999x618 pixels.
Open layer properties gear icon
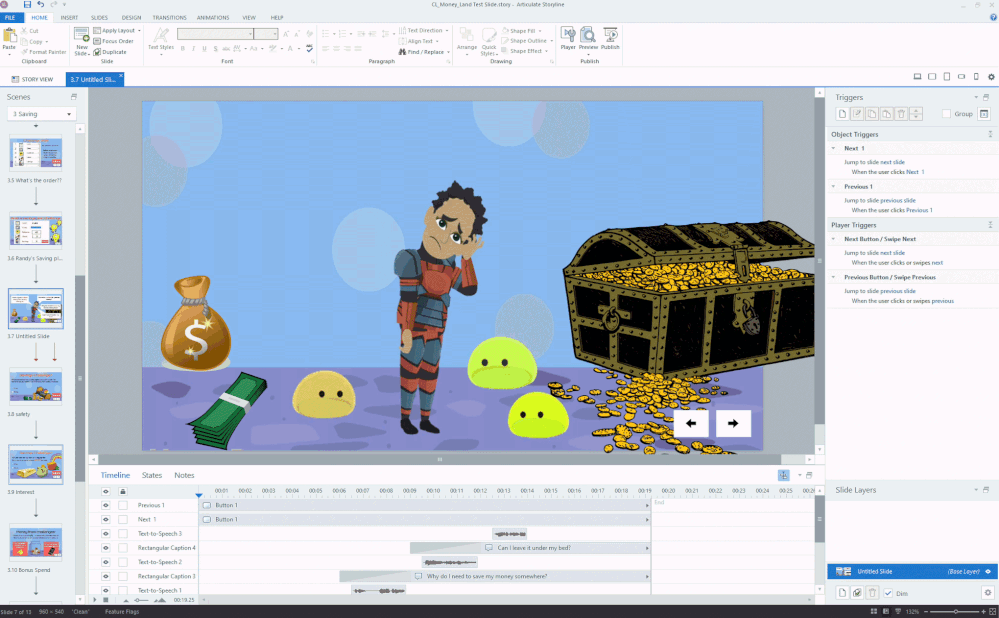988,593
